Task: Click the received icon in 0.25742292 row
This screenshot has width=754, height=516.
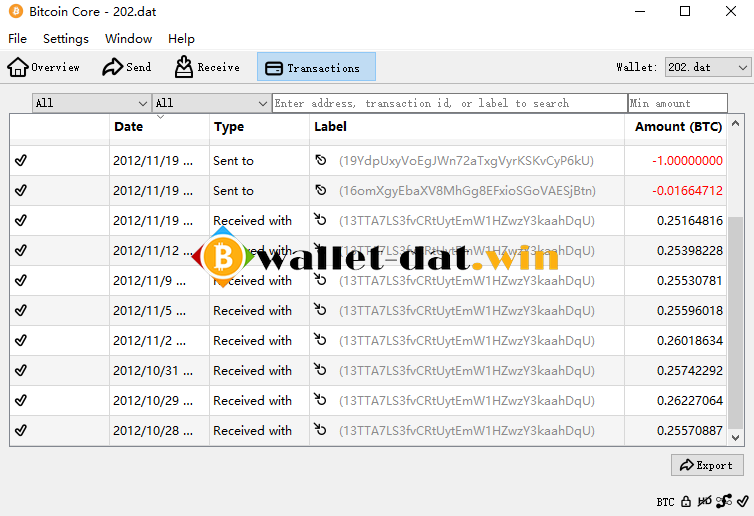Action: tap(320, 369)
